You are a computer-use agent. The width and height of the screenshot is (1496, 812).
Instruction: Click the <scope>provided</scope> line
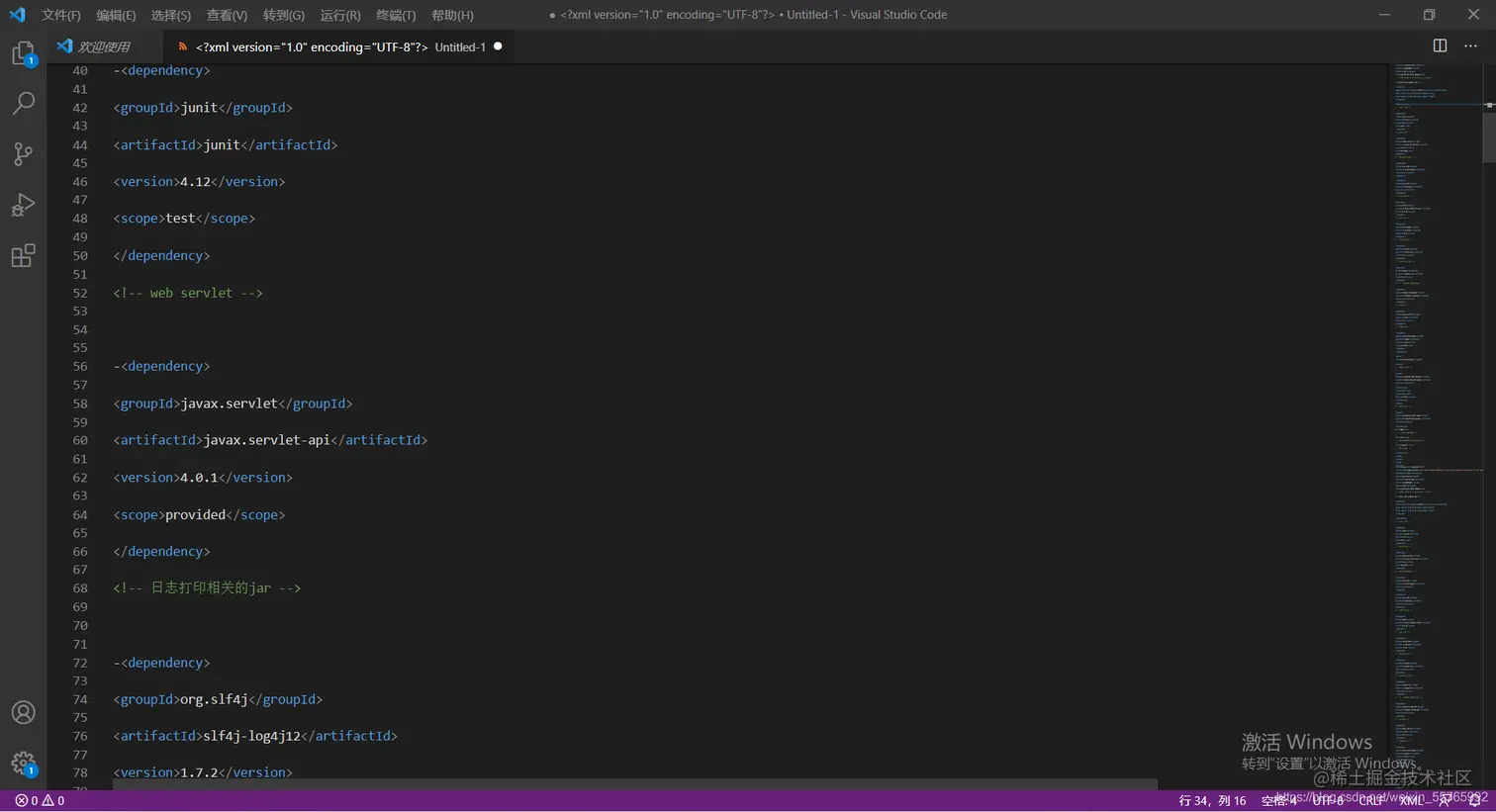coord(199,514)
